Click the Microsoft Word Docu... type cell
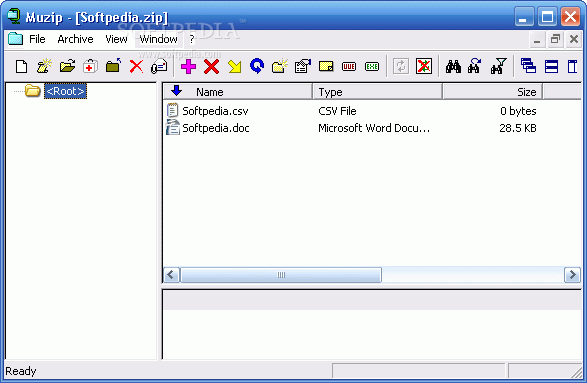Screen dimensions: 587x383 tap(374, 128)
